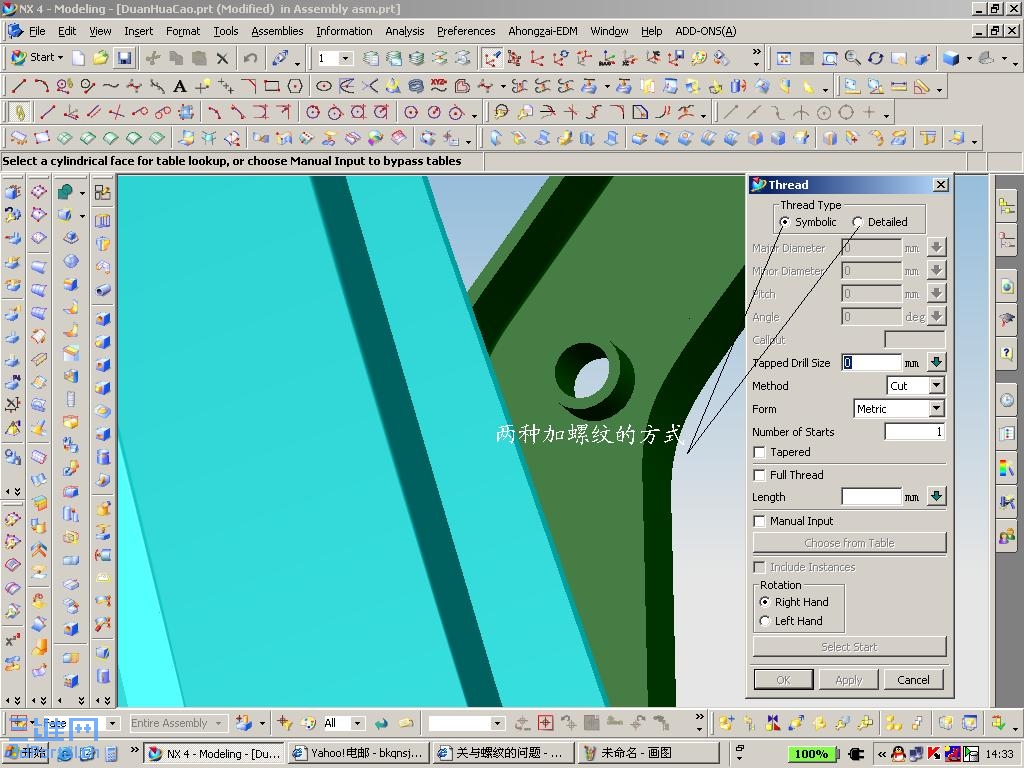The width and height of the screenshot is (1024, 768).
Task: Open the Help menu
Action: coord(651,31)
